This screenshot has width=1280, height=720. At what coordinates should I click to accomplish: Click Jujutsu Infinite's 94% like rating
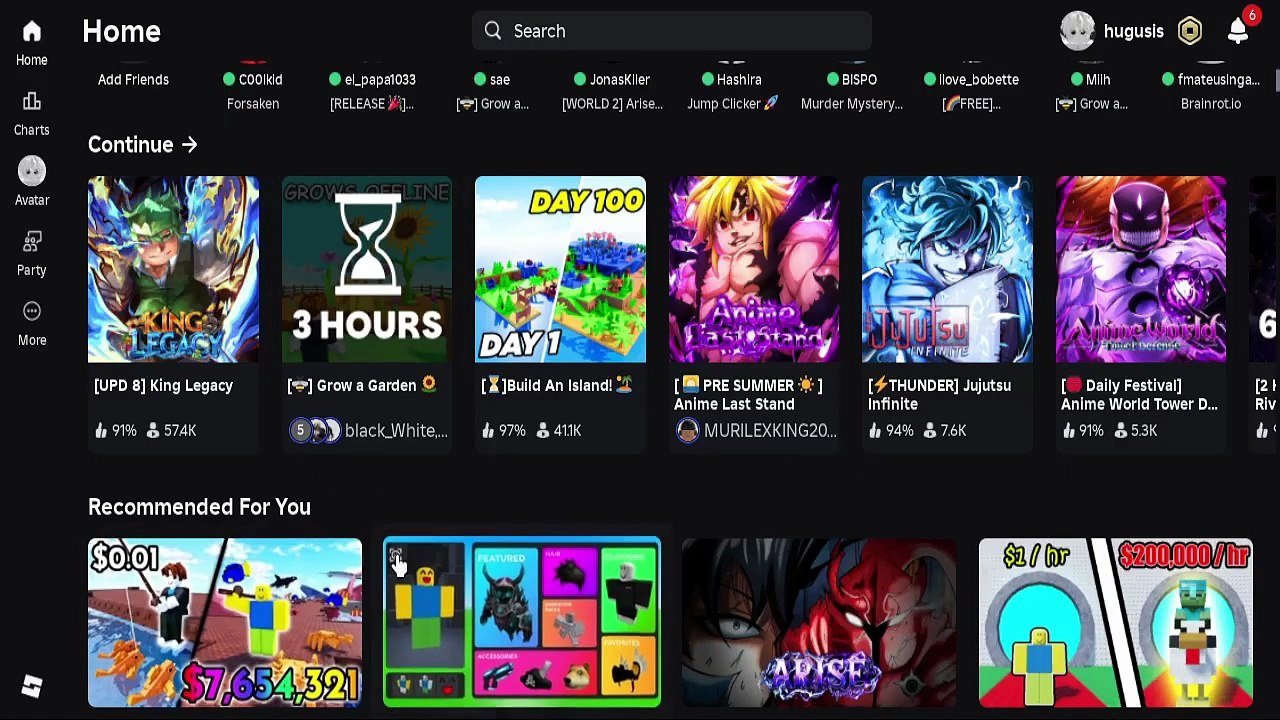tap(890, 430)
